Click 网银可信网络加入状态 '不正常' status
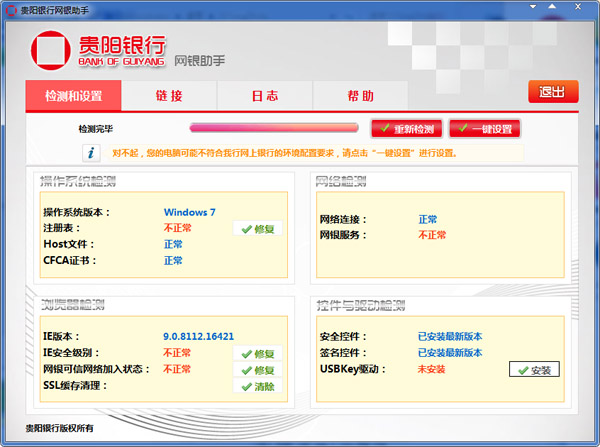Screen dimensions: 600x447 point(177,369)
